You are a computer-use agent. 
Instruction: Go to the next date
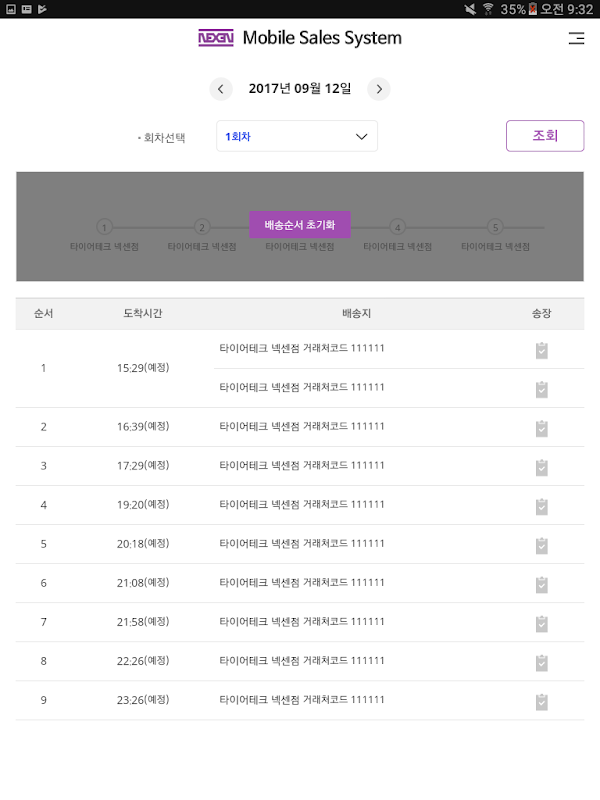pyautogui.click(x=378, y=89)
